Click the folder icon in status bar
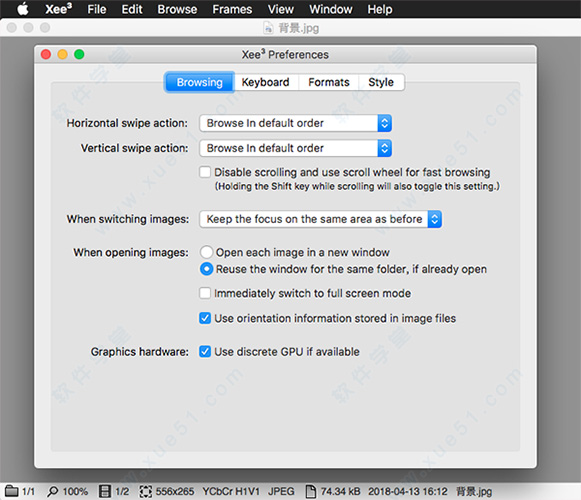581x500 pixels. 11,491
